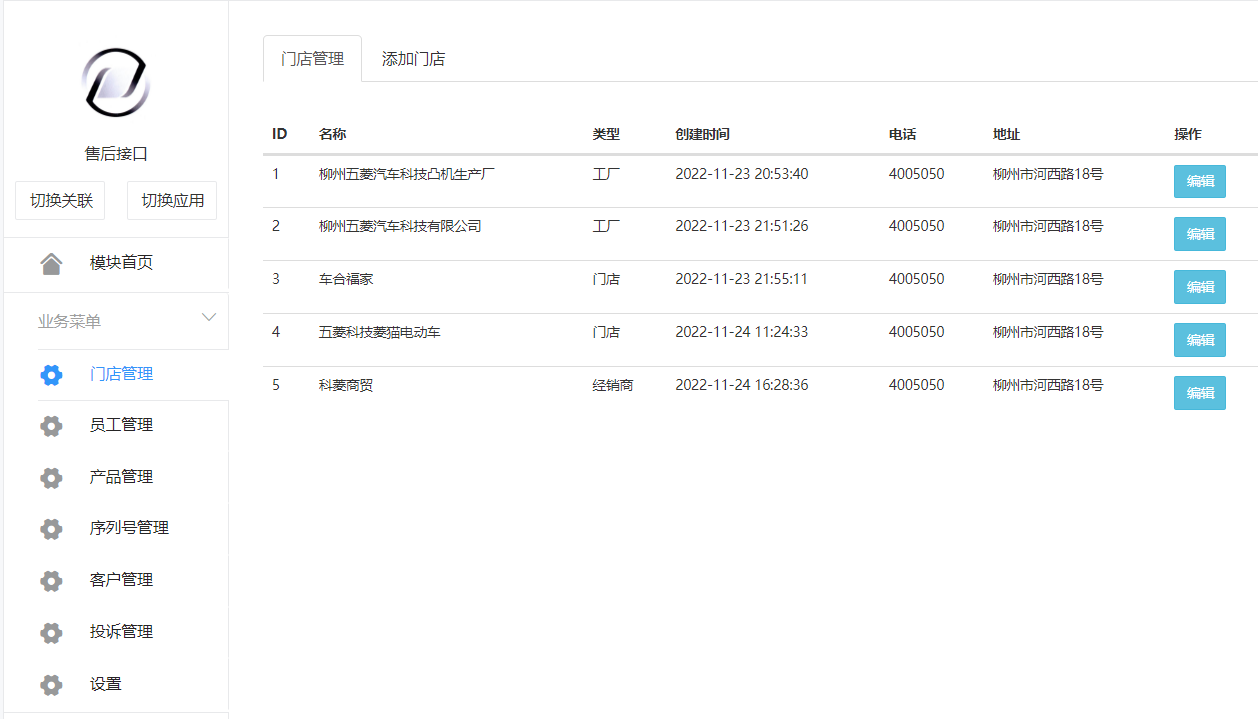Click address 柳州市河西路18号 in 车合福家 row
1258x719 pixels.
click(x=1048, y=279)
